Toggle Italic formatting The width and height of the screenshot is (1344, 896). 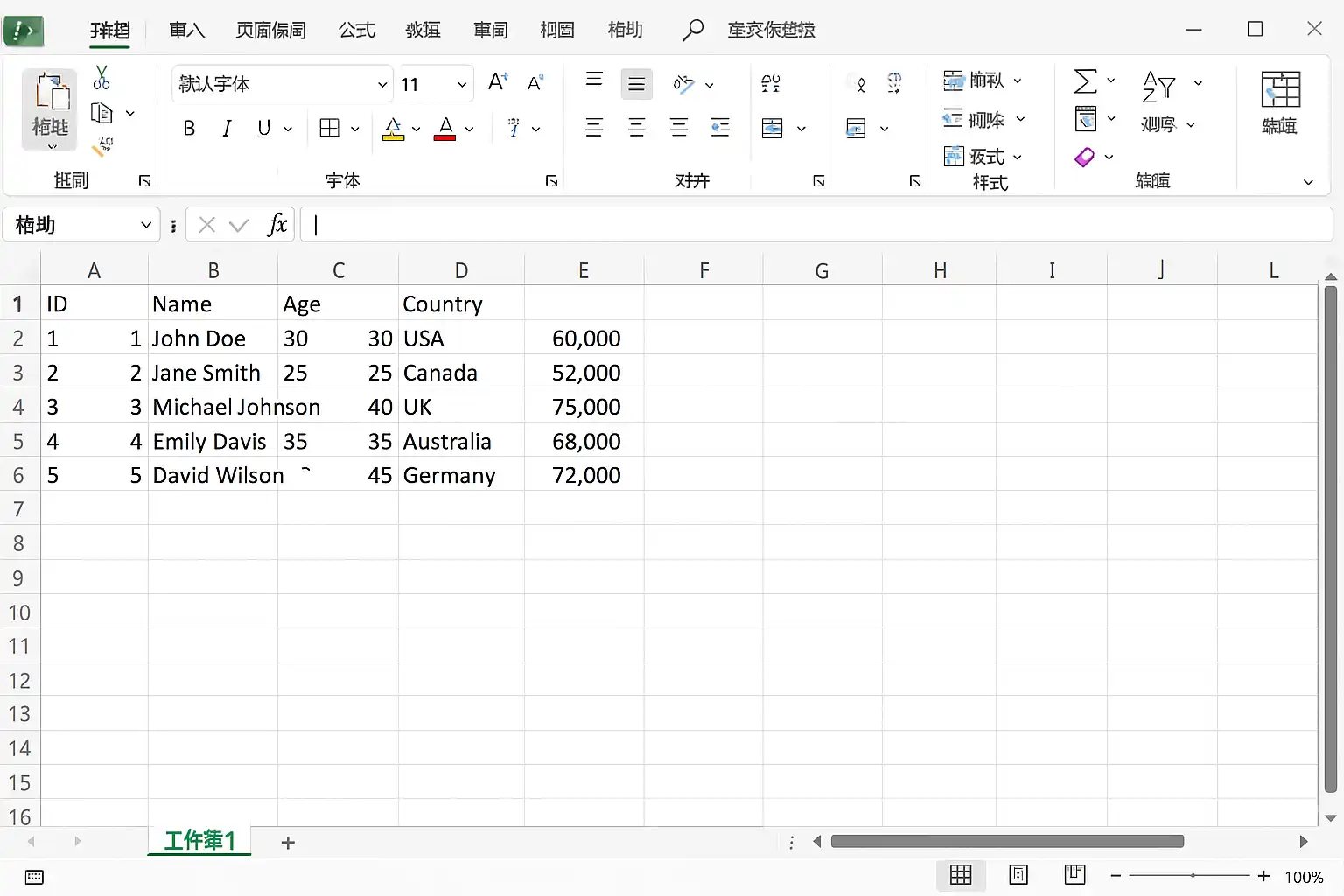pyautogui.click(x=227, y=129)
